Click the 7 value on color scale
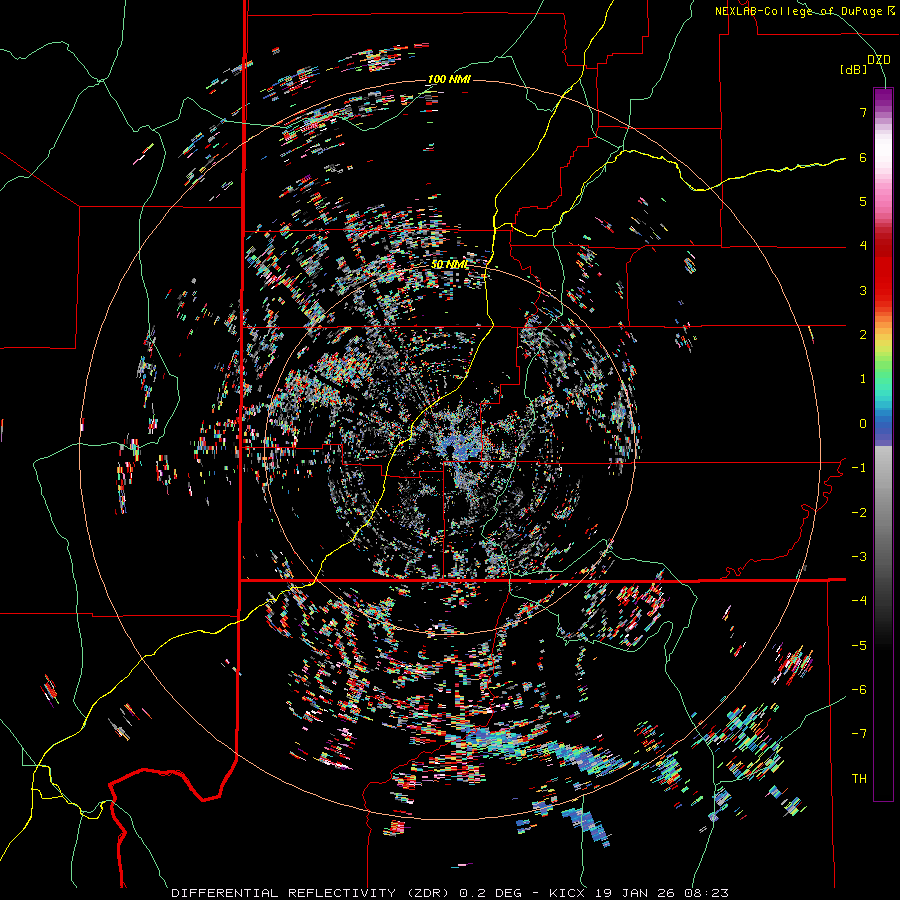This screenshot has width=900, height=900. tap(863, 112)
